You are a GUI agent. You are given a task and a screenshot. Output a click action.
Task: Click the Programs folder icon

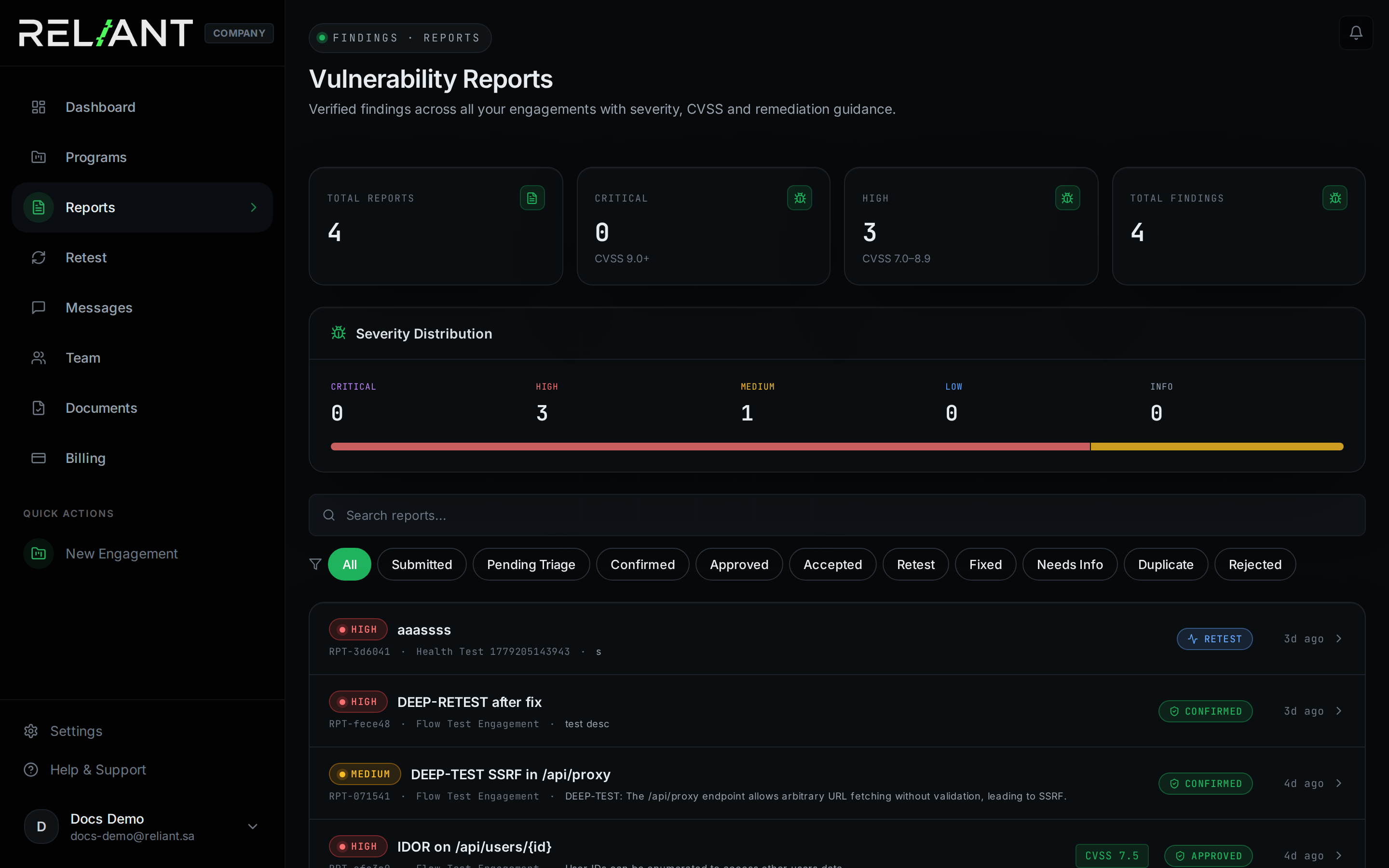(x=39, y=157)
